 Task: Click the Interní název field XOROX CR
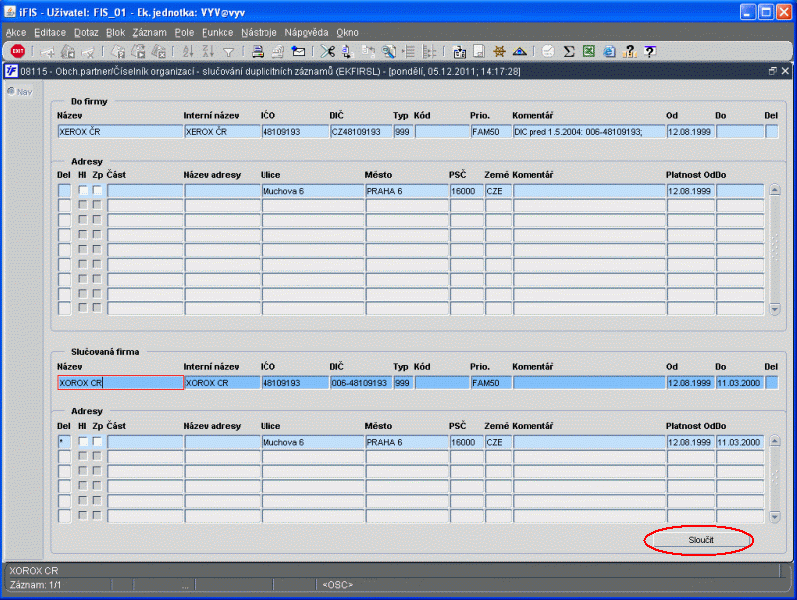click(222, 383)
